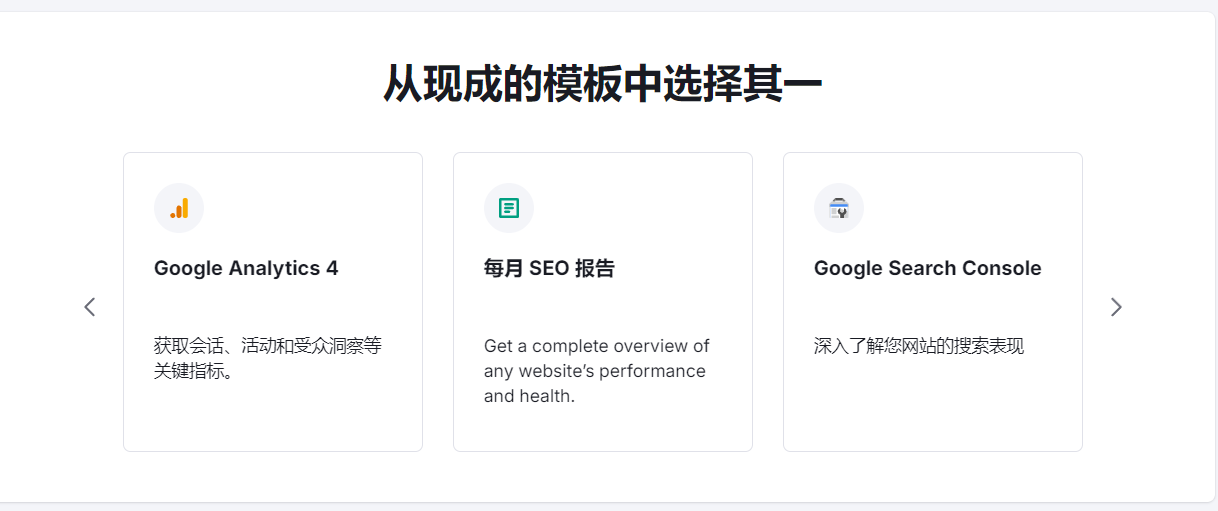
Task: Go to previous templates with left arrow
Action: [x=90, y=307]
